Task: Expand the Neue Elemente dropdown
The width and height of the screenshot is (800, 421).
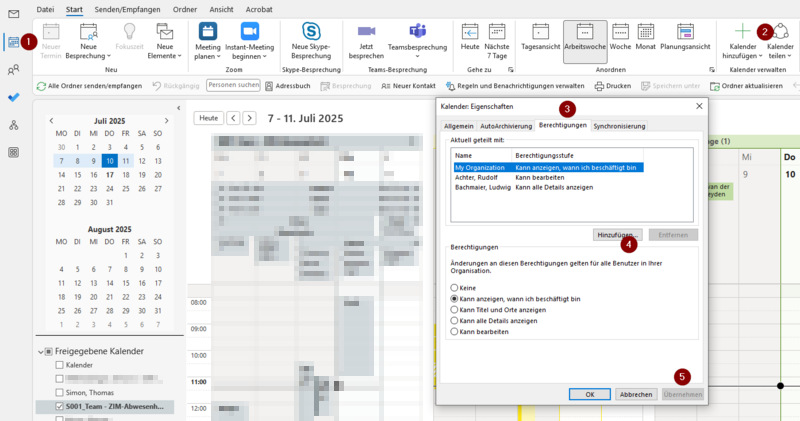Action: 165,40
